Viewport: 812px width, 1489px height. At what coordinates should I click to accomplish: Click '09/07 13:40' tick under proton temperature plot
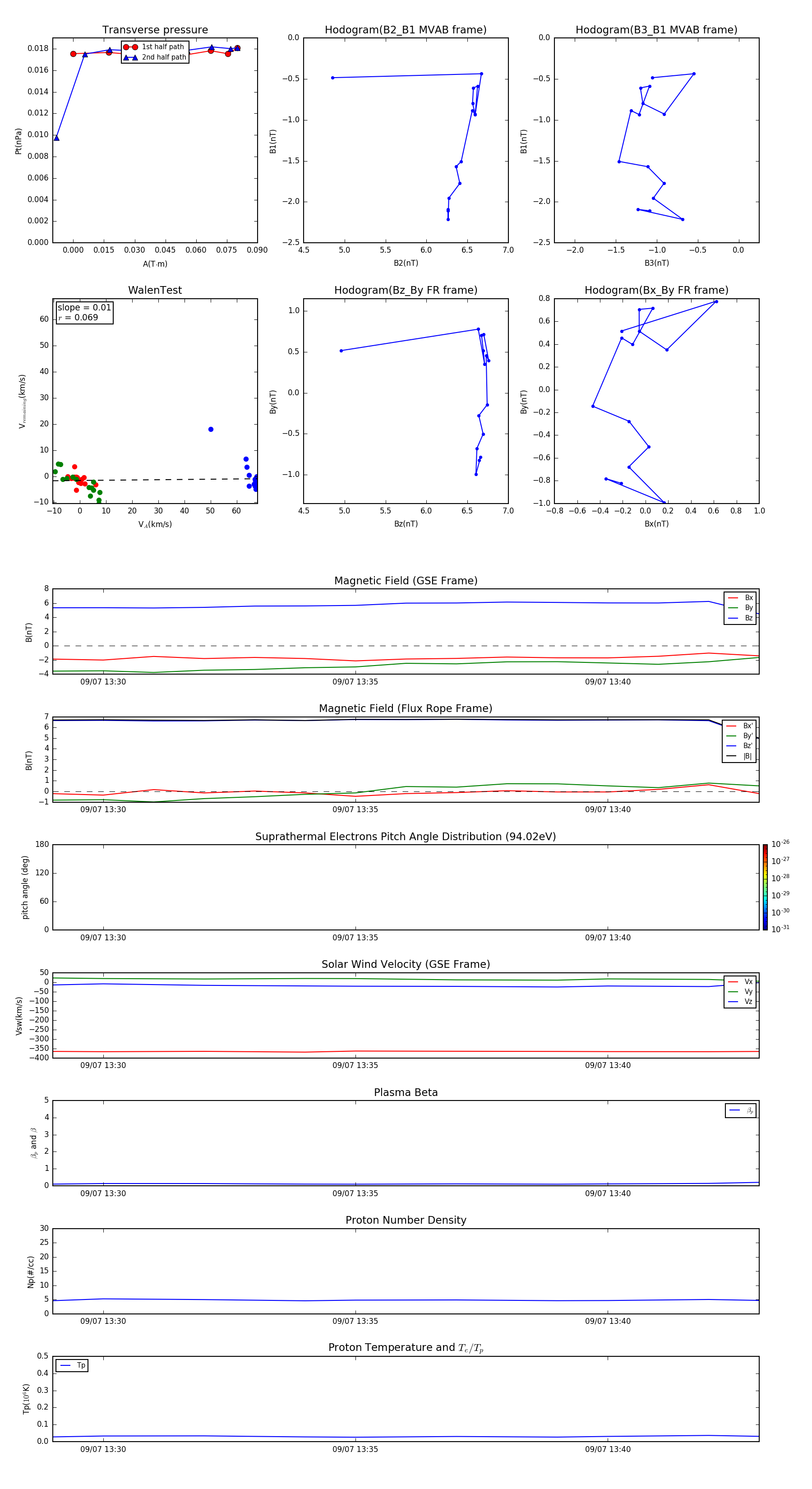(608, 1449)
